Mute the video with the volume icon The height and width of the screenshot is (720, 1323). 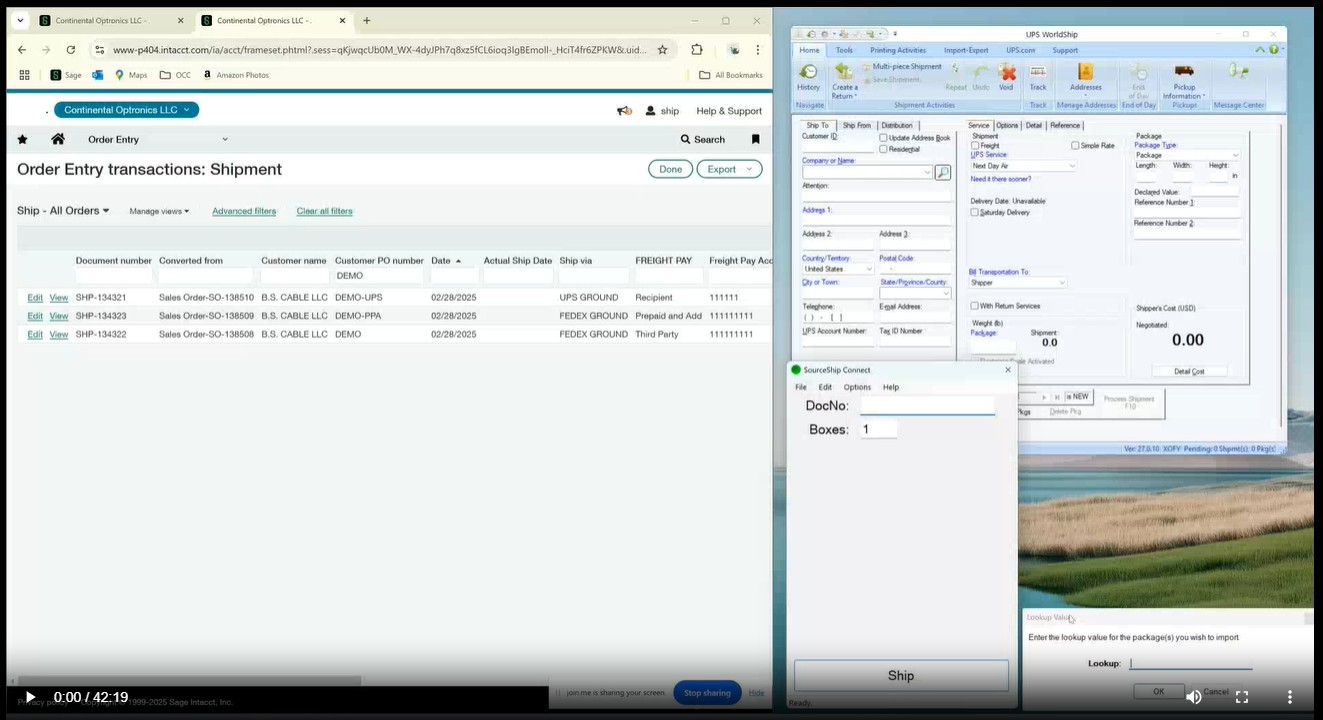(x=1193, y=697)
